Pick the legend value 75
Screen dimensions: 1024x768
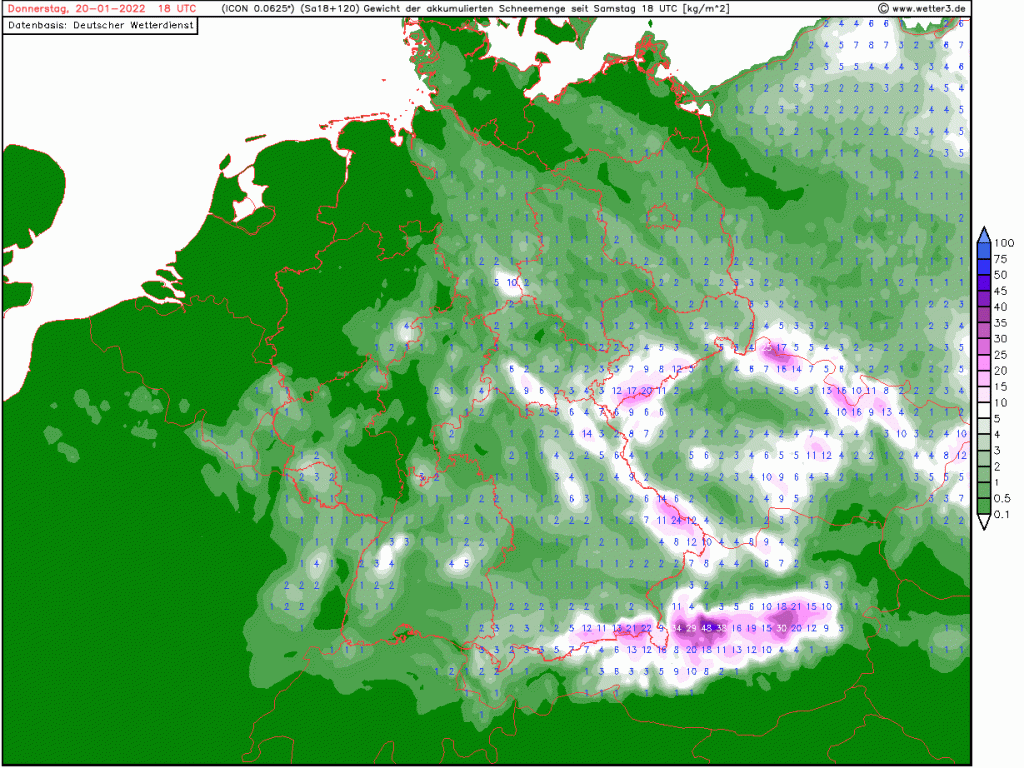(1001, 258)
